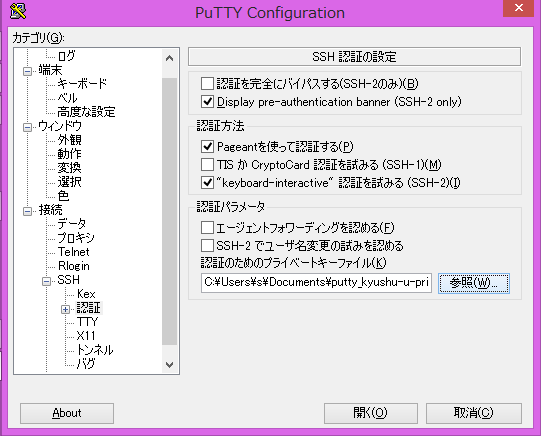The height and width of the screenshot is (436, 541).
Task: Click the 開く(O) button
Action: [371, 413]
